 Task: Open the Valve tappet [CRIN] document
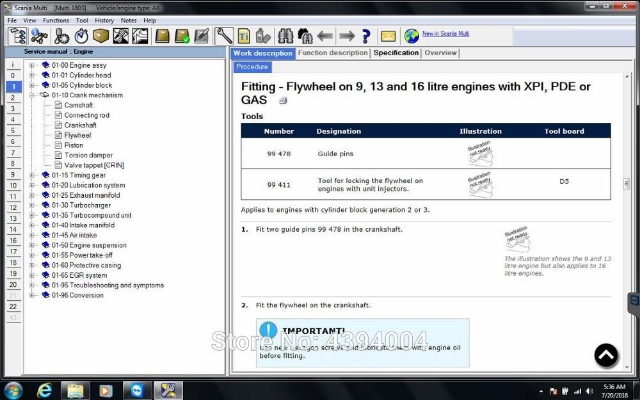point(94,165)
